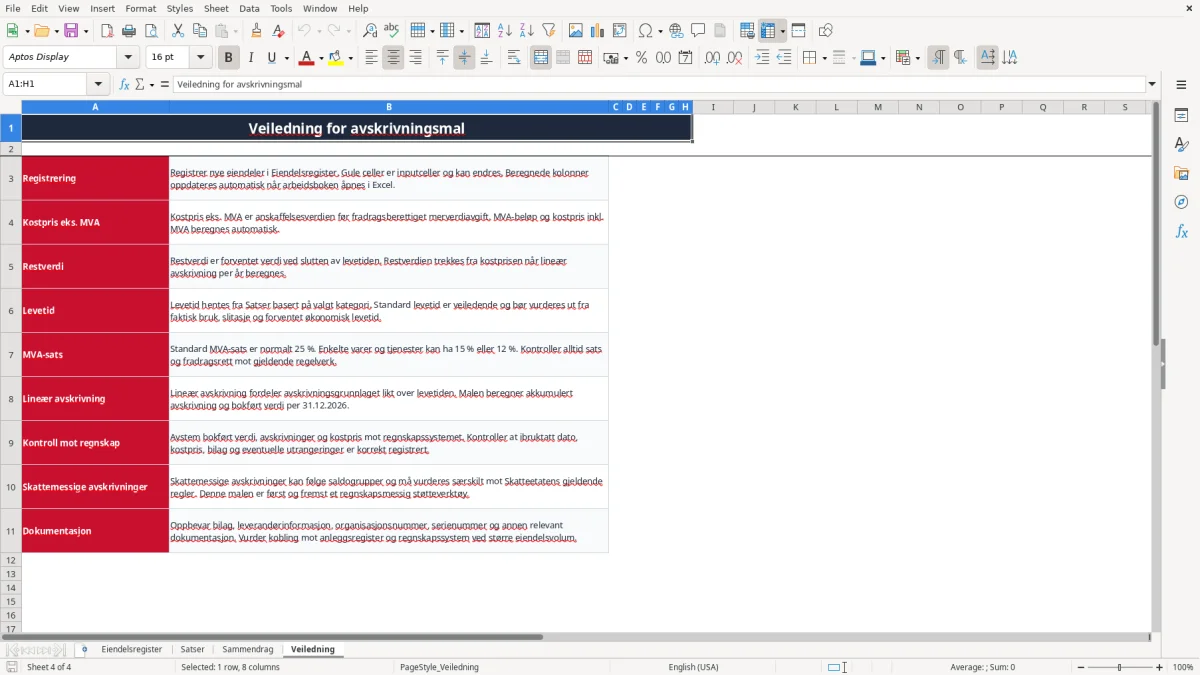Open sidebar Properties panel icon
Image resolution: width=1200 pixels, height=675 pixels.
click(1181, 116)
